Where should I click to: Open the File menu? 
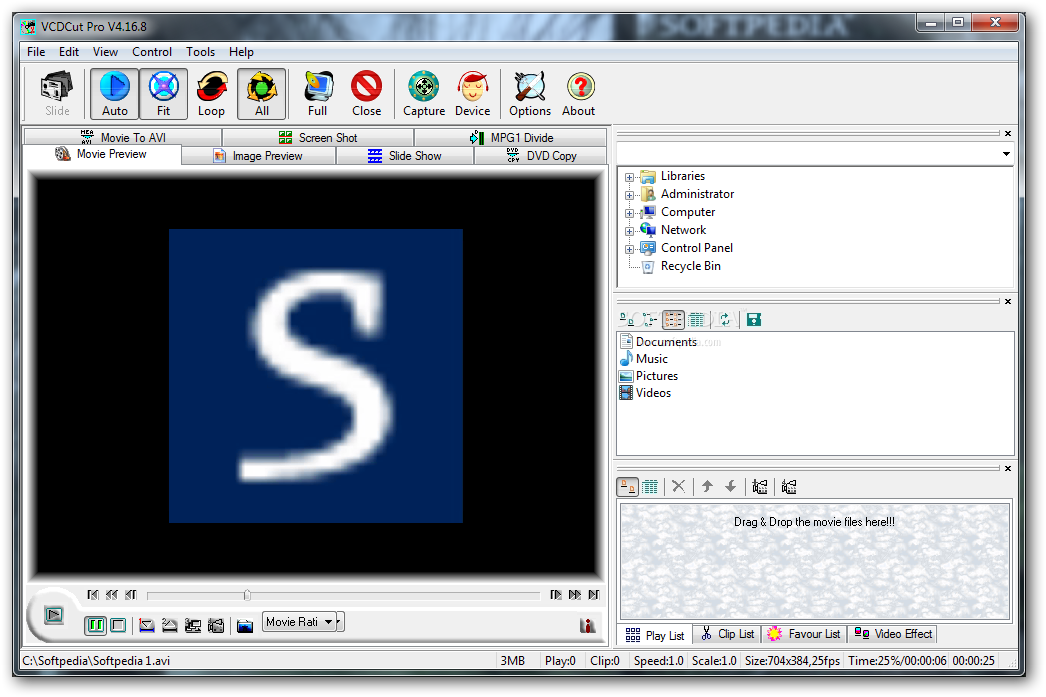(x=36, y=52)
